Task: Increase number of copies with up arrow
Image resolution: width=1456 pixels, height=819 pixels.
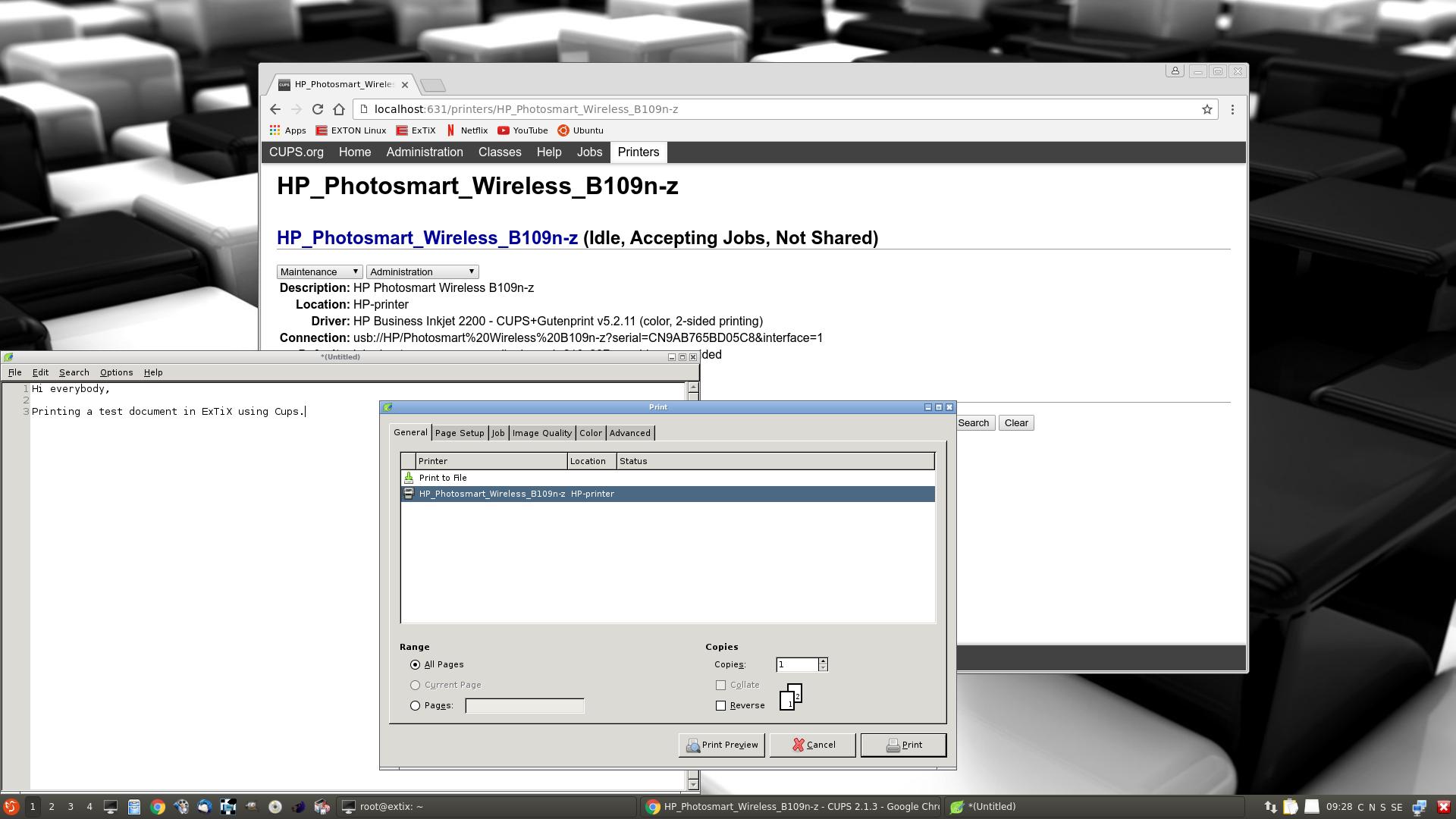Action: coord(823,661)
